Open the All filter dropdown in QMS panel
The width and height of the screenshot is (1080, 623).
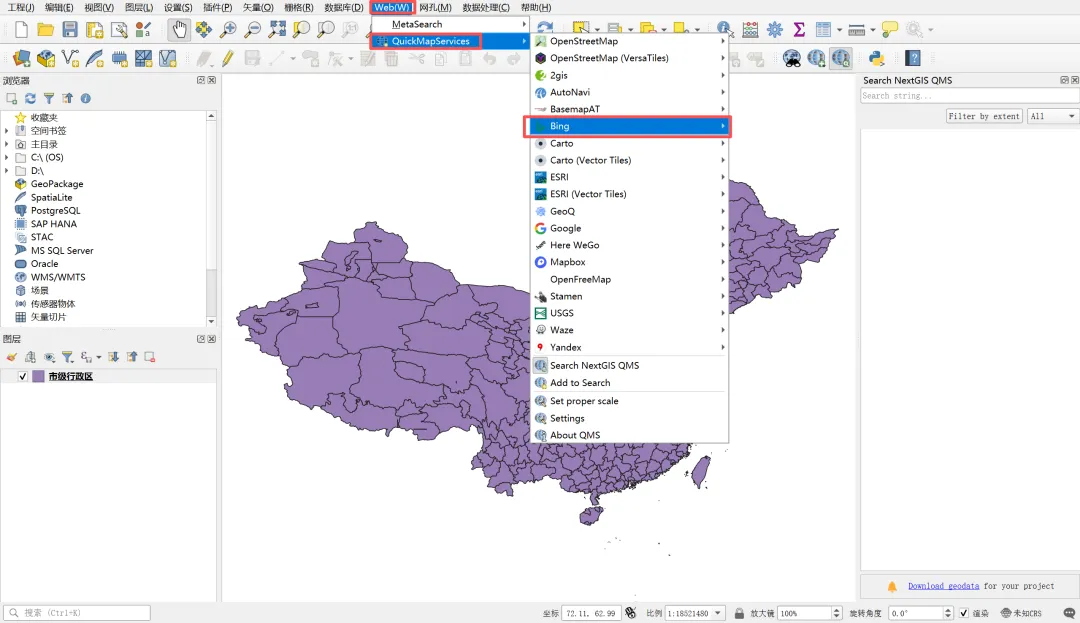[1052, 116]
